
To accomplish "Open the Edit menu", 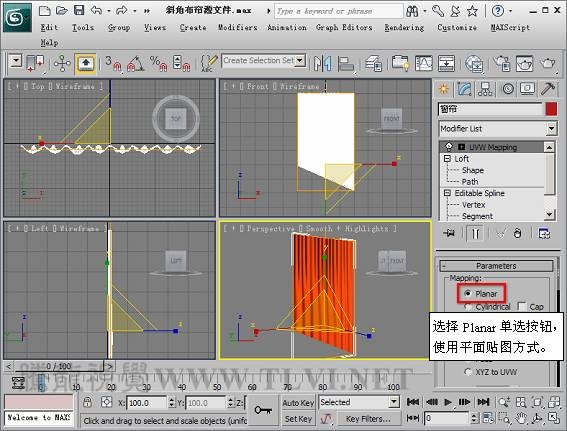I will [x=49, y=27].
